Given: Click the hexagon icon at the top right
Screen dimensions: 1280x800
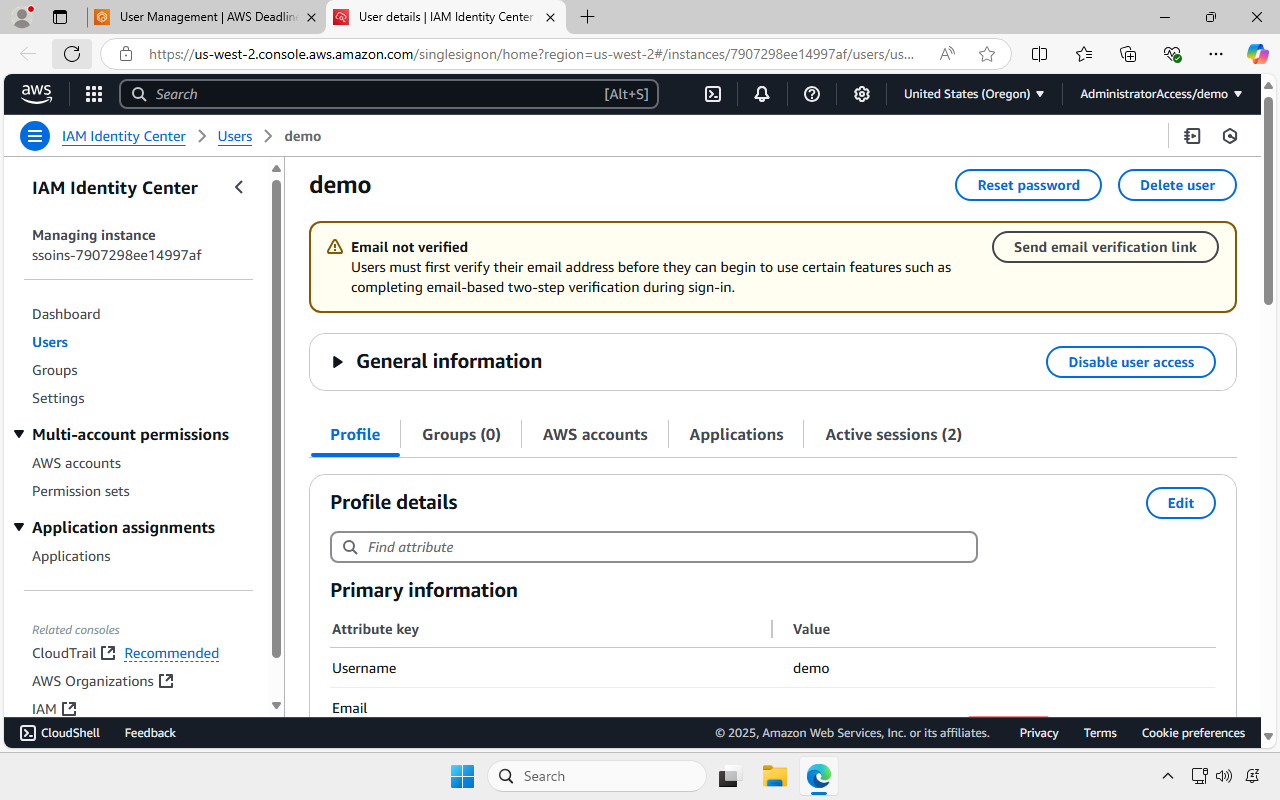Looking at the screenshot, I should tap(1230, 135).
